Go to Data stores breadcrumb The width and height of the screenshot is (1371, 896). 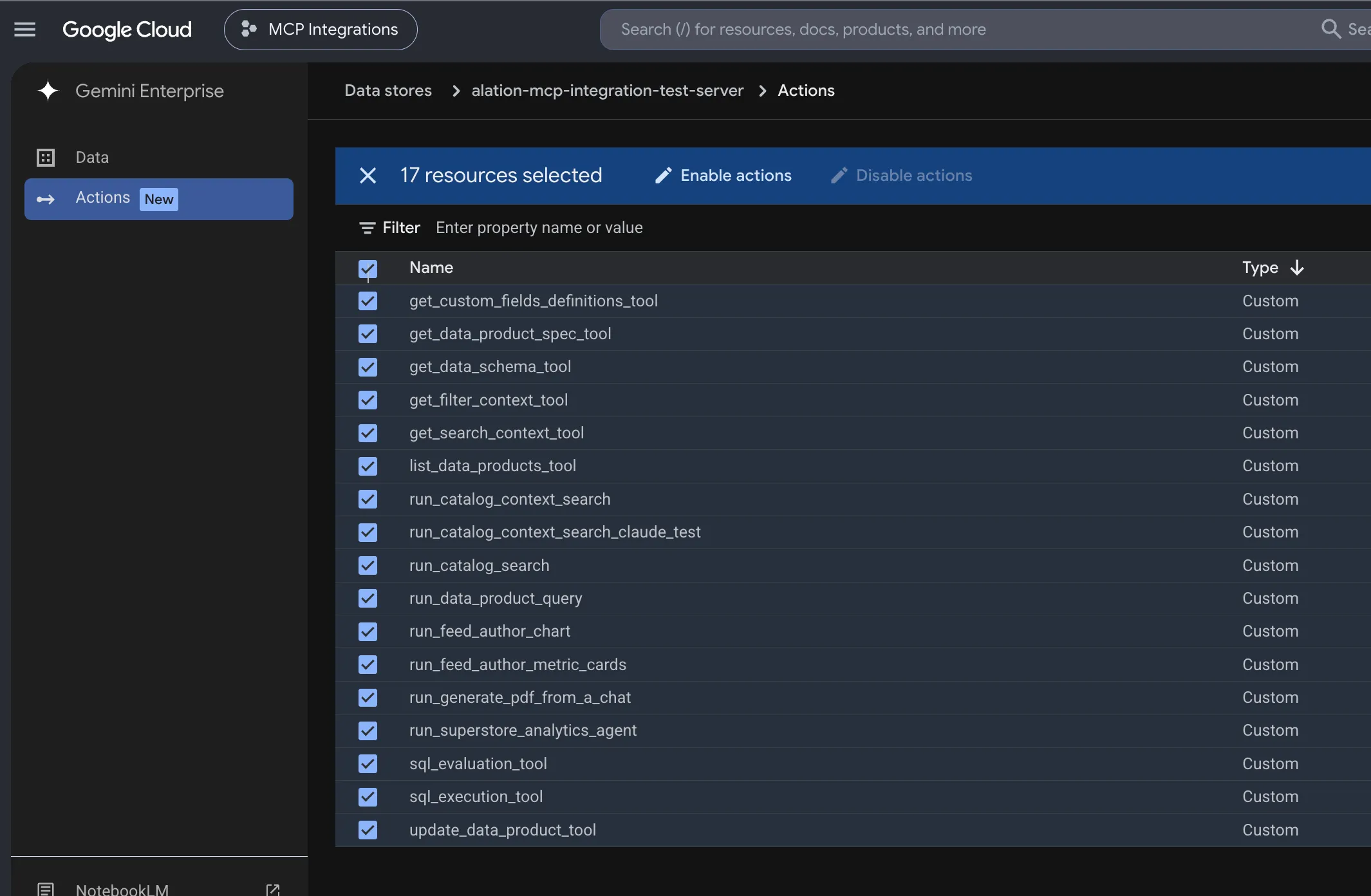pyautogui.click(x=388, y=91)
